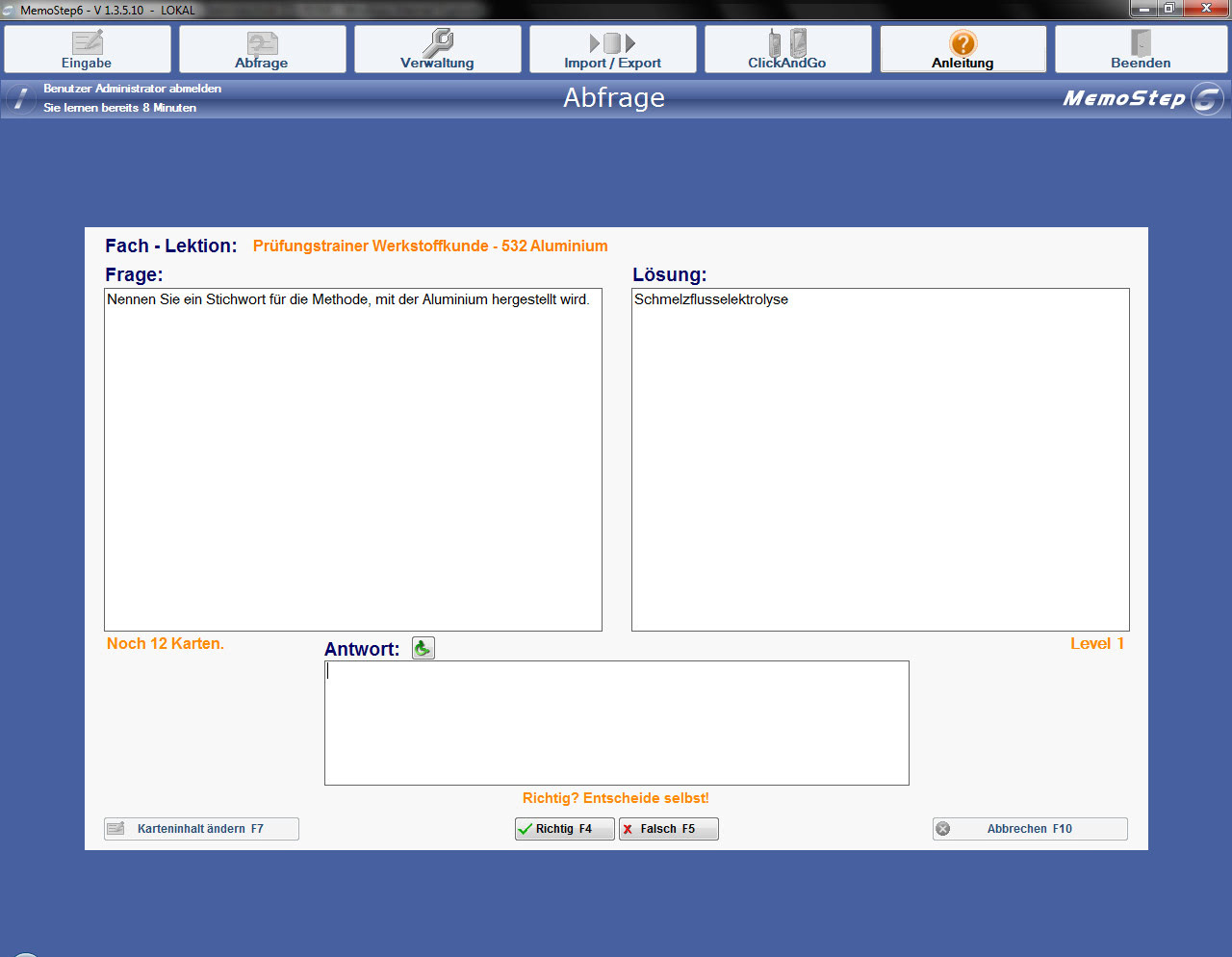Mark answer as correct with Richtig F4
Image resolution: width=1232 pixels, height=957 pixels.
(564, 829)
